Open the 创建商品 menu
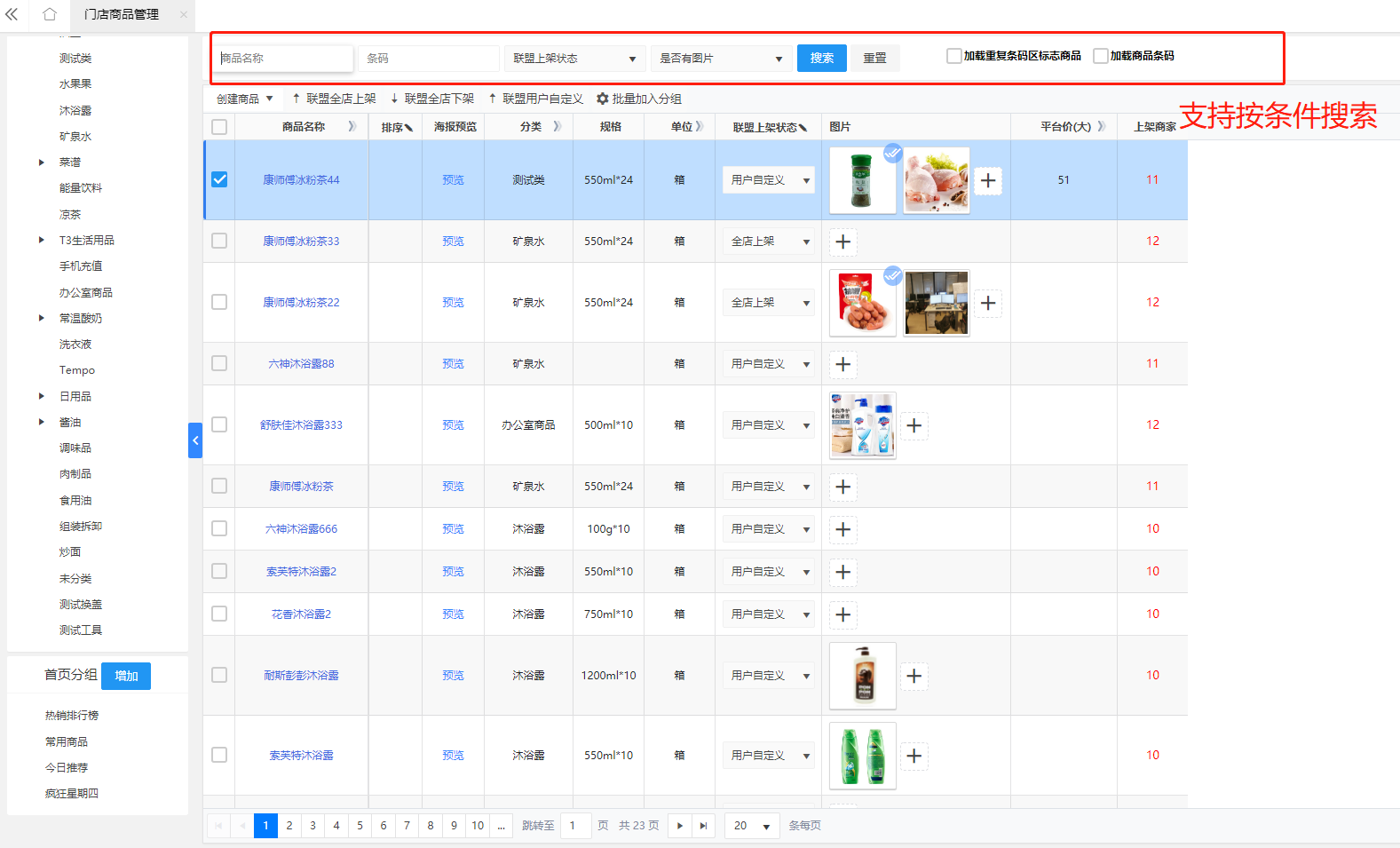 coord(245,99)
